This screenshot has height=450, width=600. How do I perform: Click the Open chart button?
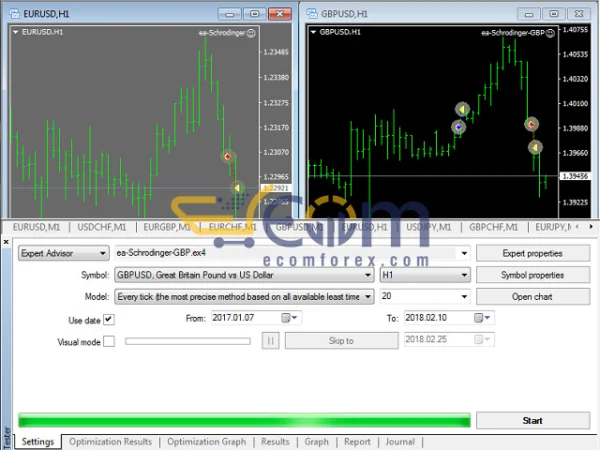pos(533,297)
